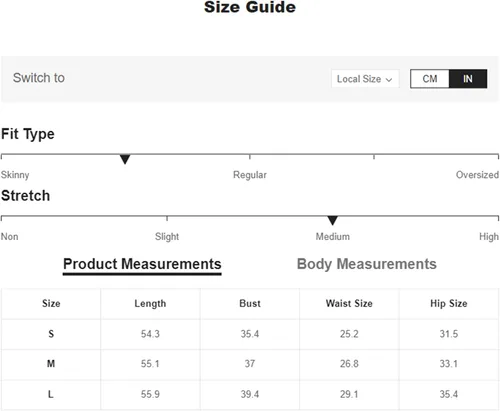Screen dimensions: 500x411
Task: Click the Fit Type triangle marker
Action: click(x=125, y=159)
